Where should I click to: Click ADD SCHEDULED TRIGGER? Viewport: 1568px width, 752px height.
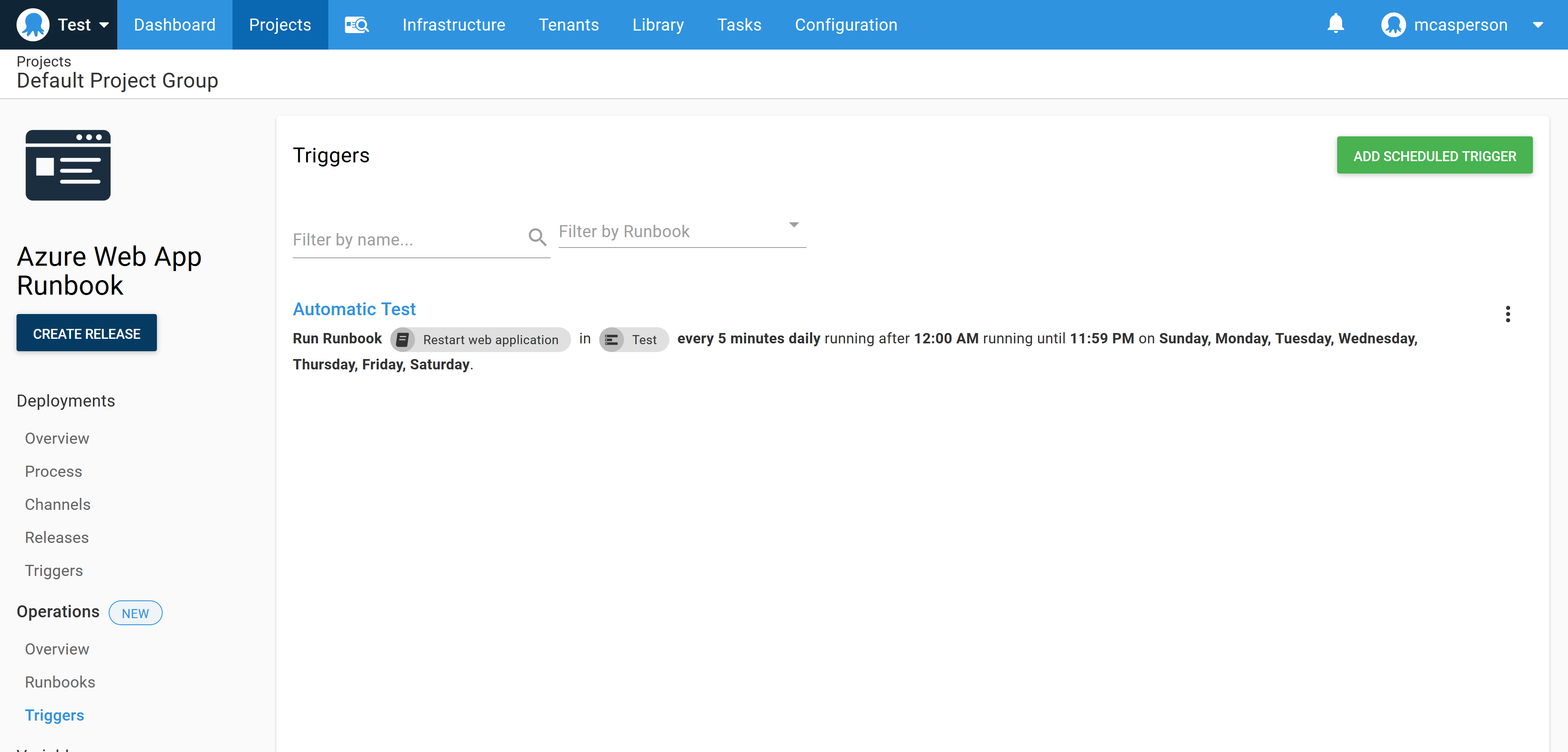pos(1434,155)
